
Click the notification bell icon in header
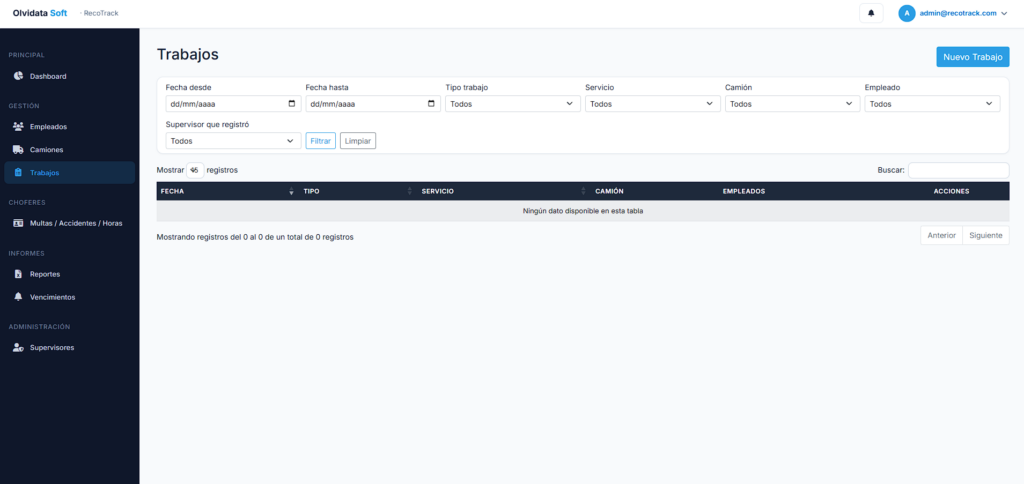[x=871, y=13]
